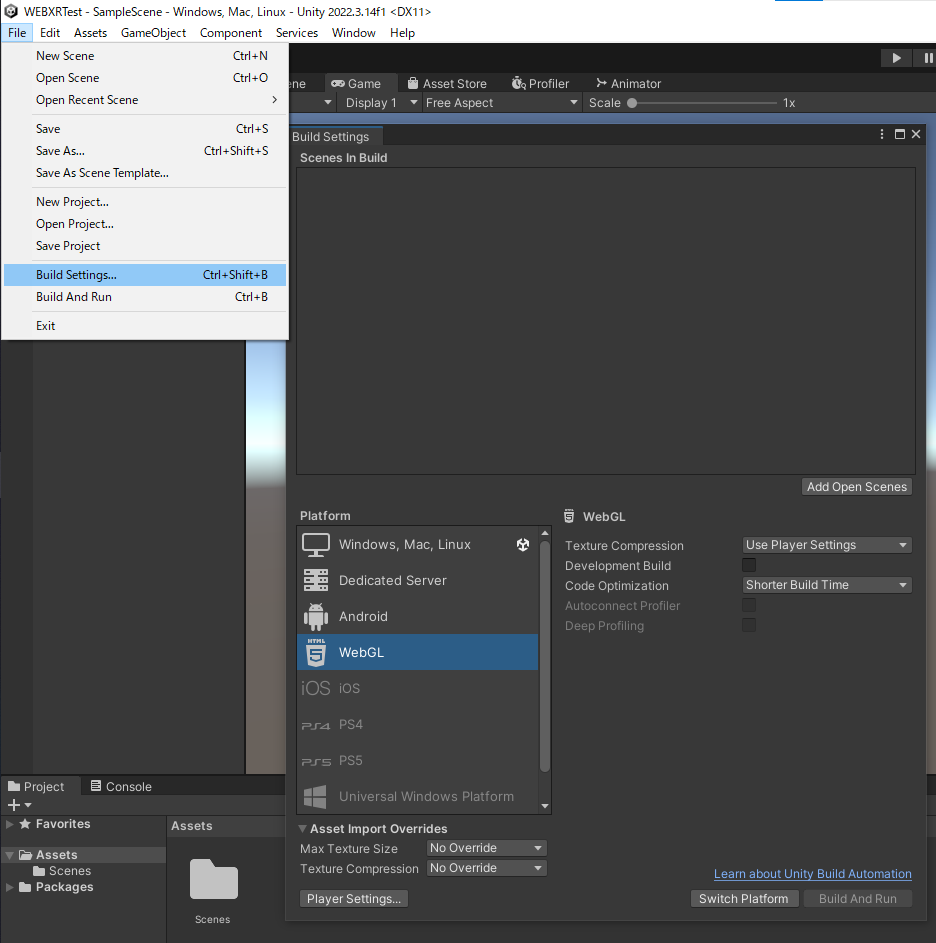Click the iOS platform icon
The width and height of the screenshot is (936, 943).
(316, 688)
